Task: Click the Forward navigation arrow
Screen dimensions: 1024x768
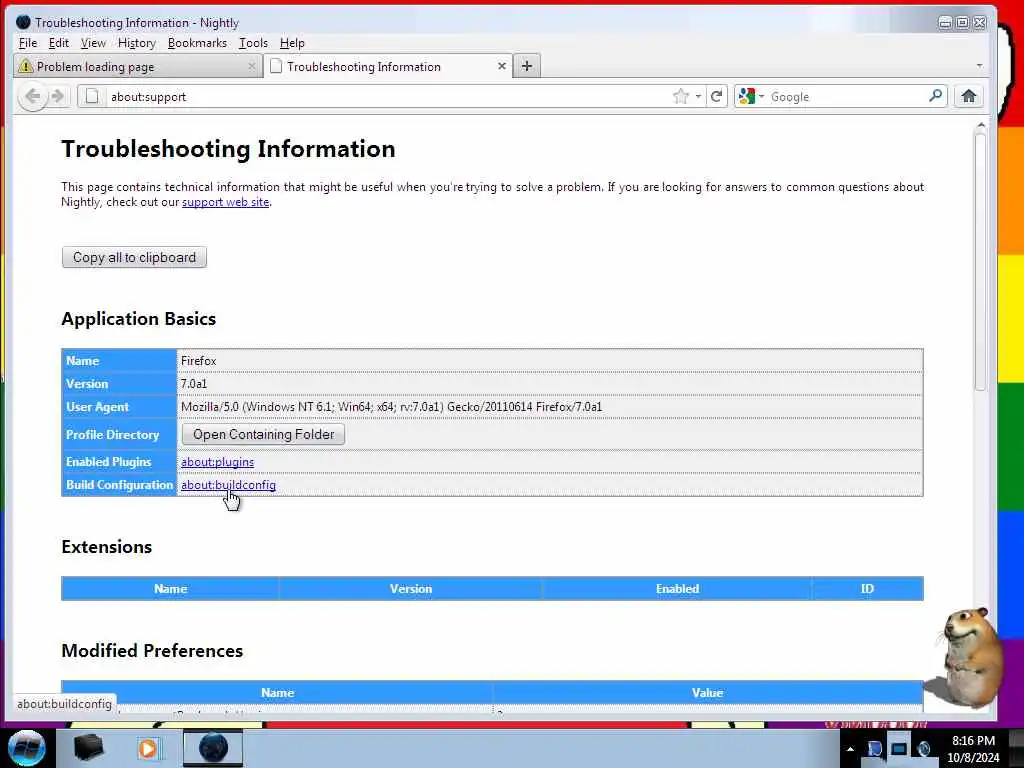Action: pos(58,97)
